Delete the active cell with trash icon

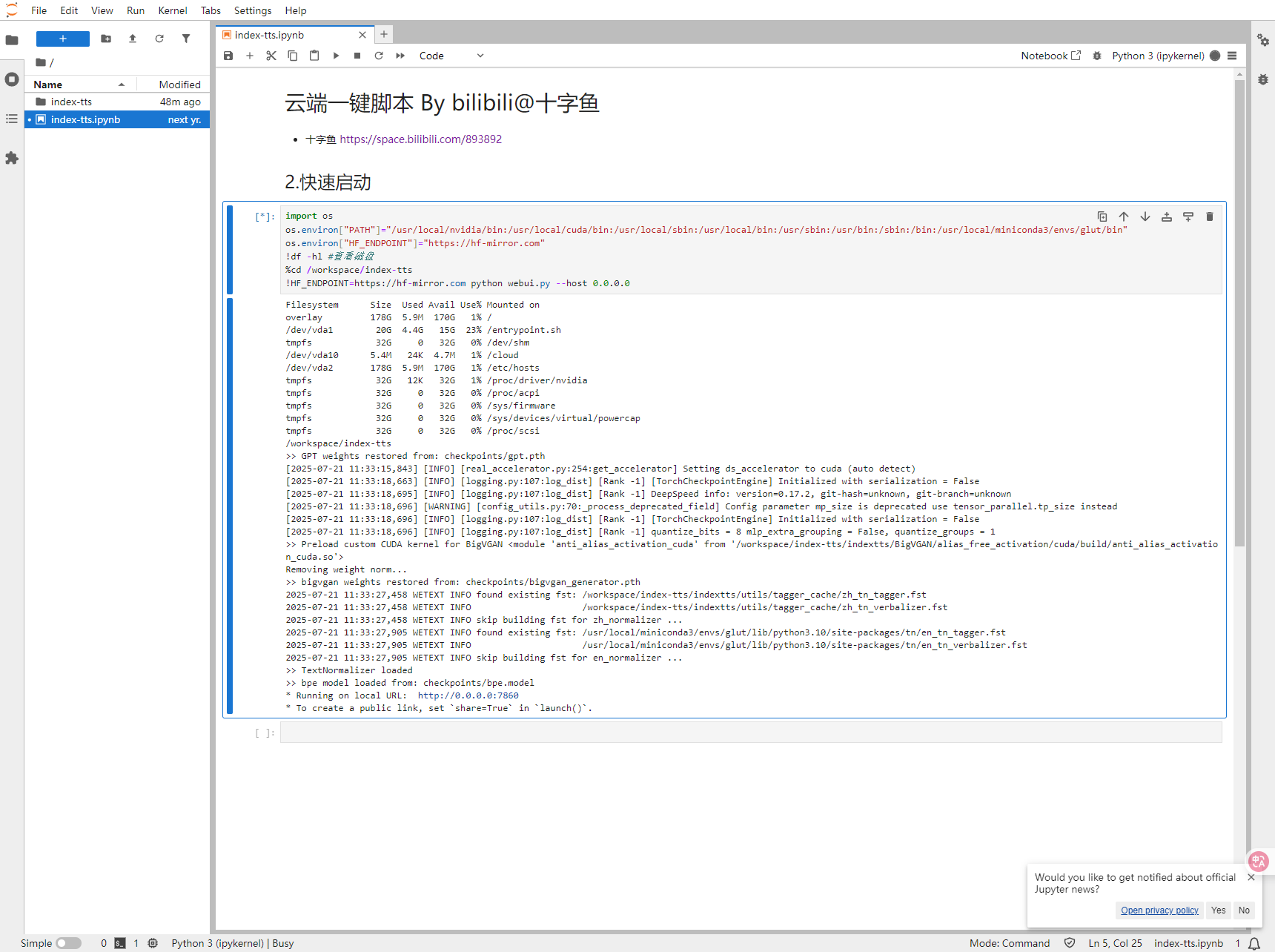click(x=1210, y=216)
